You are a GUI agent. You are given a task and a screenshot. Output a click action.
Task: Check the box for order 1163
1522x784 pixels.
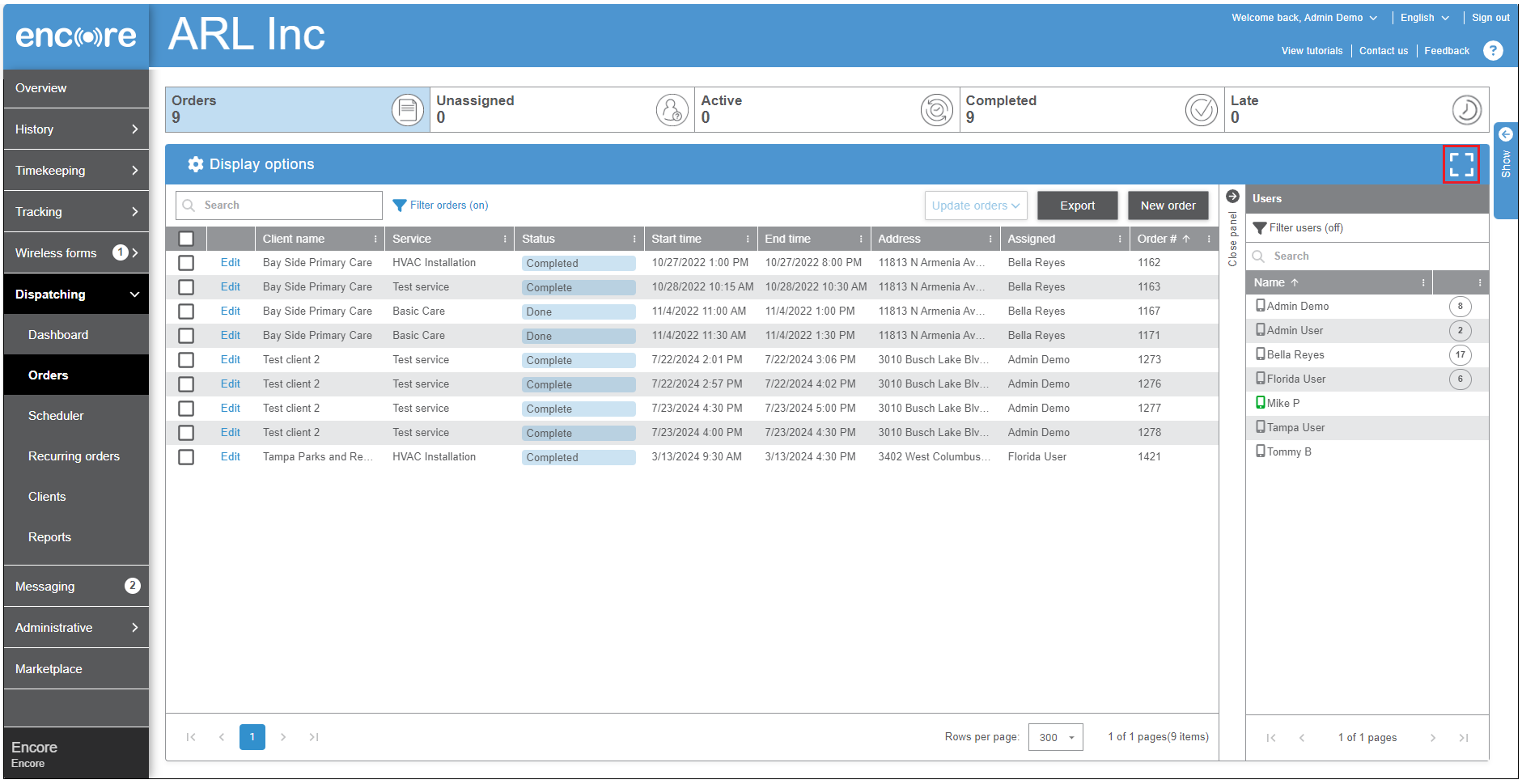pos(186,287)
